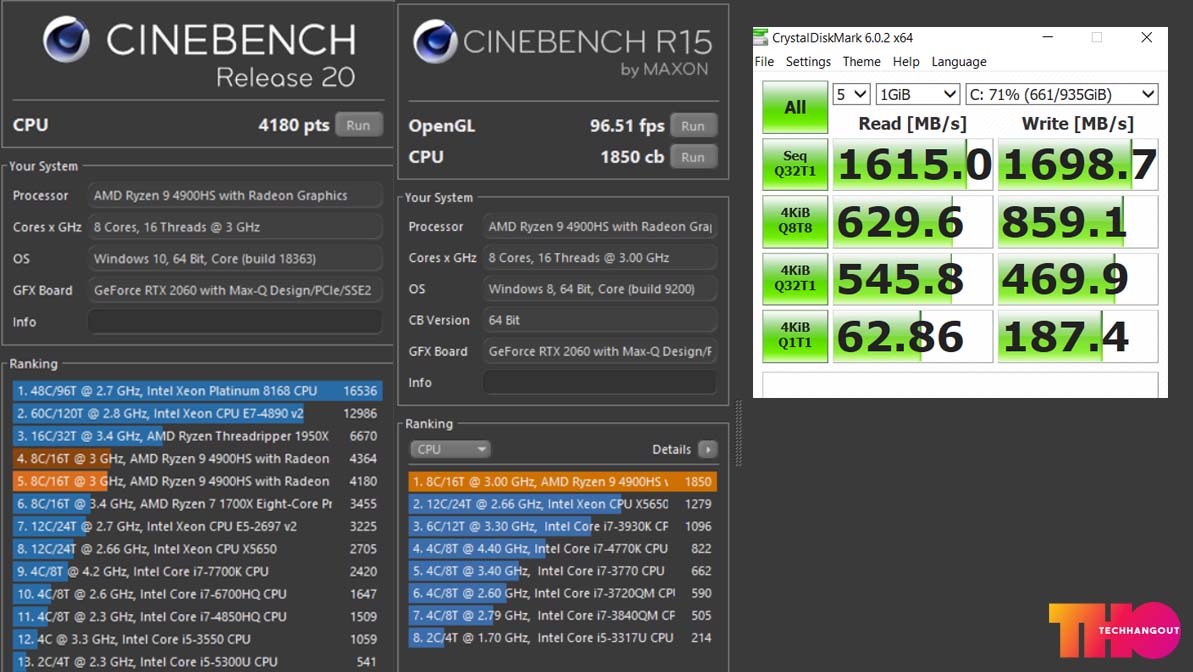Select the 4KiB Q32T1 read value 545.8
This screenshot has height=672, width=1193.
[x=913, y=279]
